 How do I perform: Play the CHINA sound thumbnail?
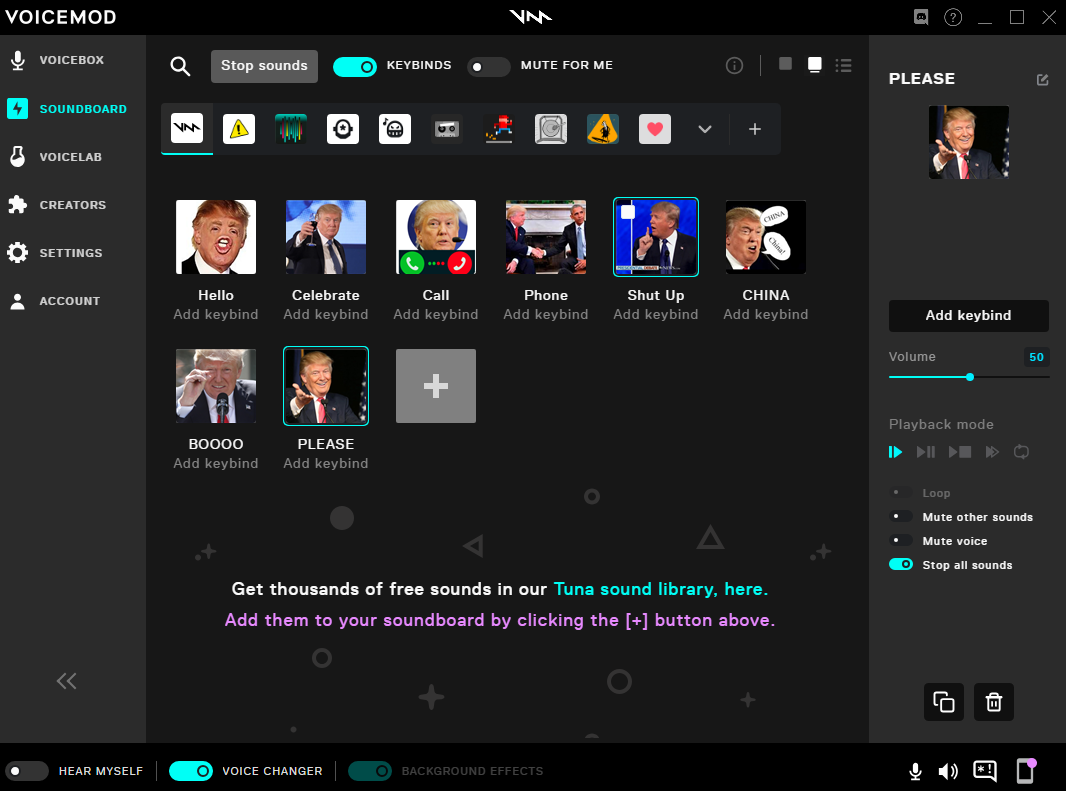coord(766,237)
